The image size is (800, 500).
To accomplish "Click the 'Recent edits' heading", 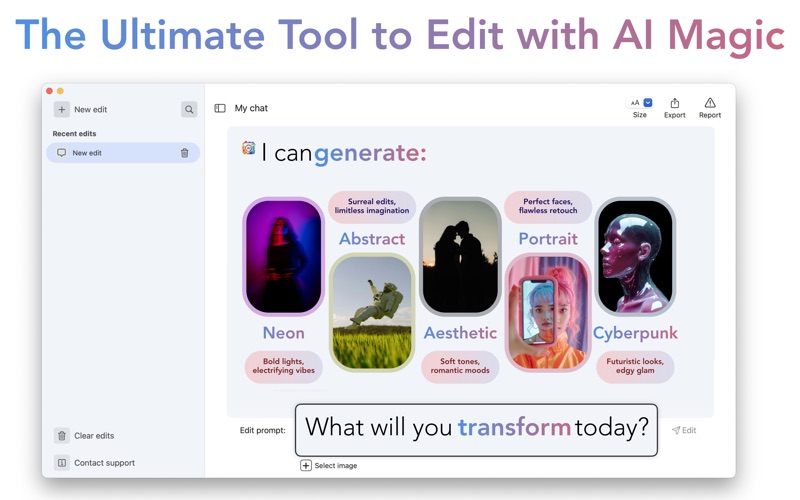I will (x=74, y=134).
